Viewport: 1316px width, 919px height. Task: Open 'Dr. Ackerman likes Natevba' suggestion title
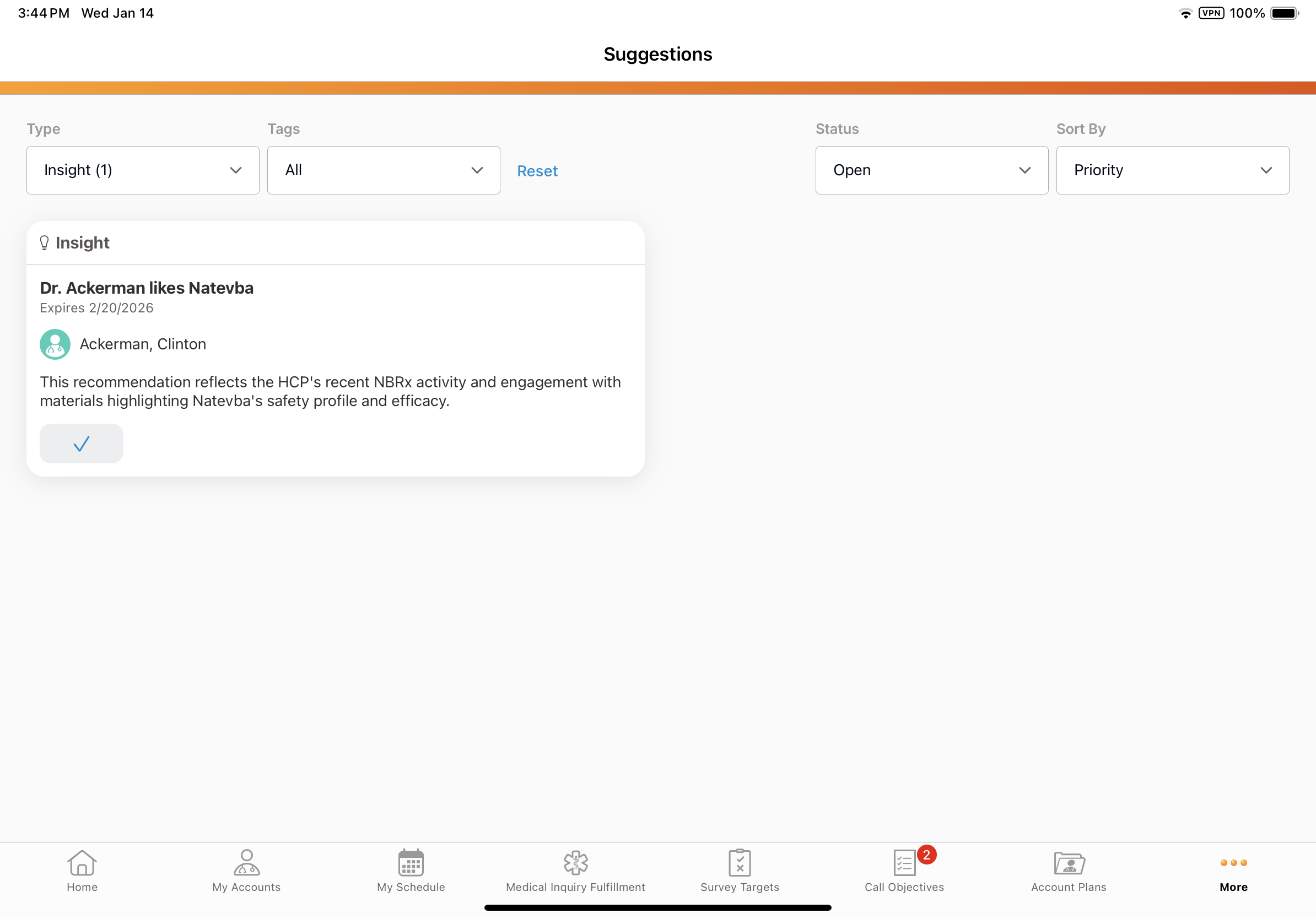[x=147, y=288]
